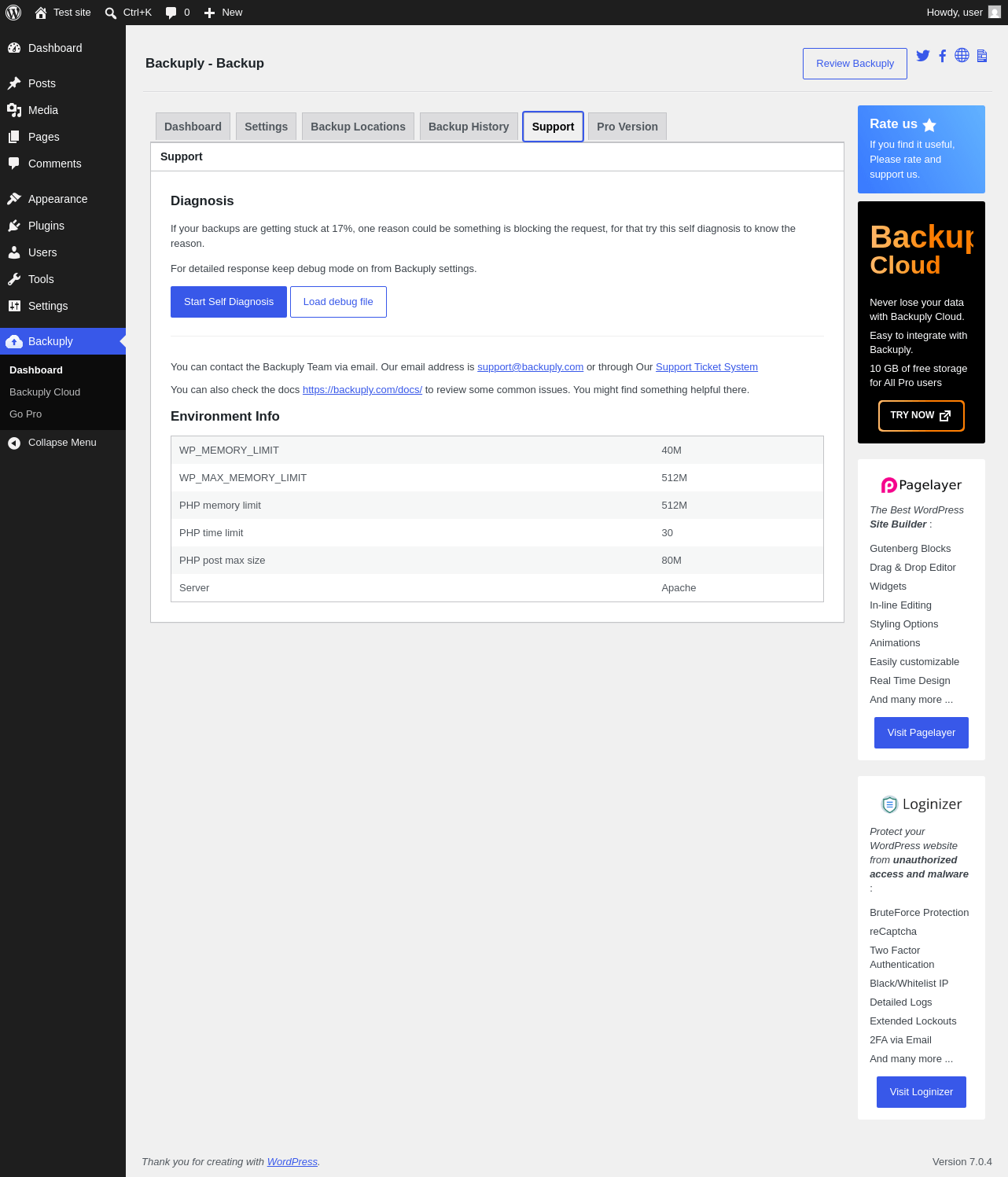The width and height of the screenshot is (1008, 1177).
Task: Click the Test site home icon
Action: tap(41, 13)
